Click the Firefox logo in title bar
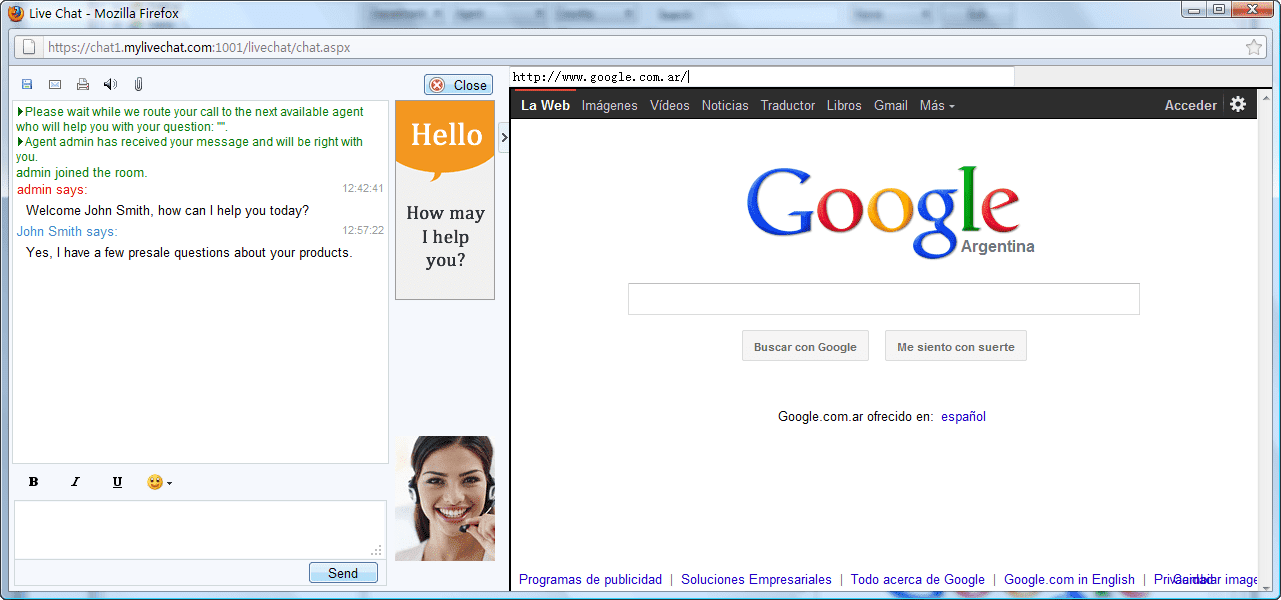 16,13
